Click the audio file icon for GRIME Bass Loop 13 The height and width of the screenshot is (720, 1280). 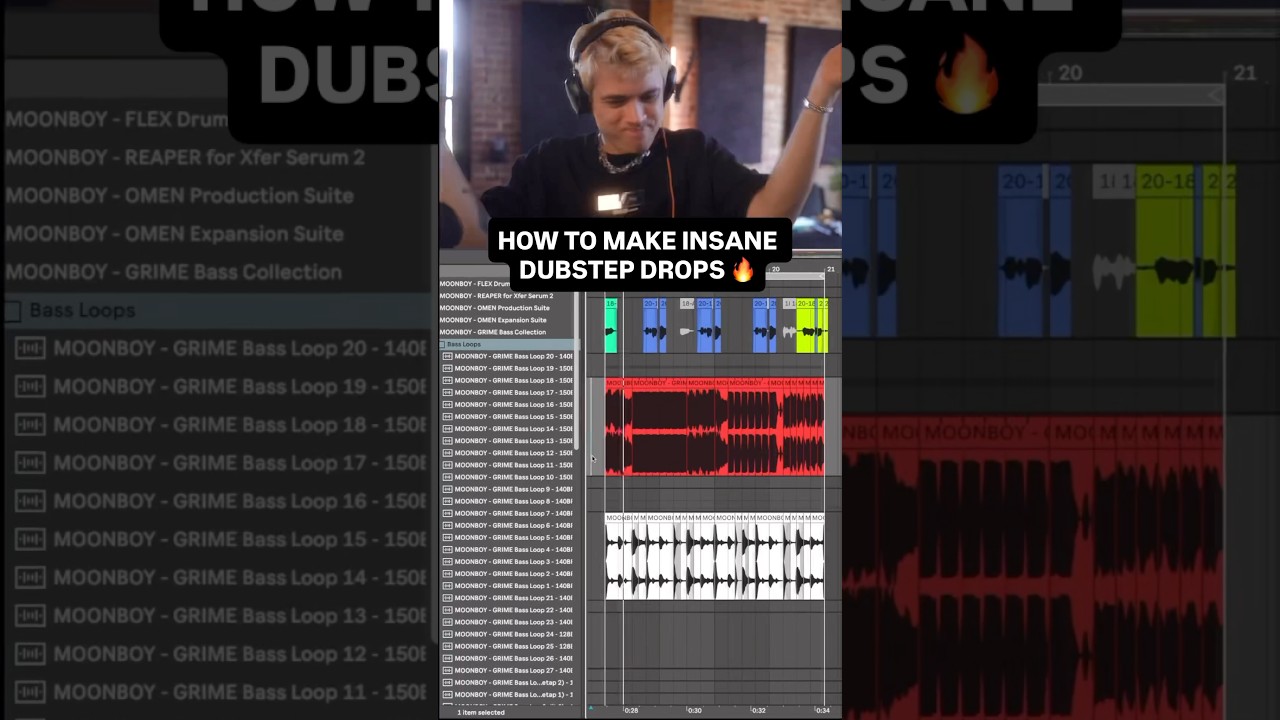click(x=447, y=441)
